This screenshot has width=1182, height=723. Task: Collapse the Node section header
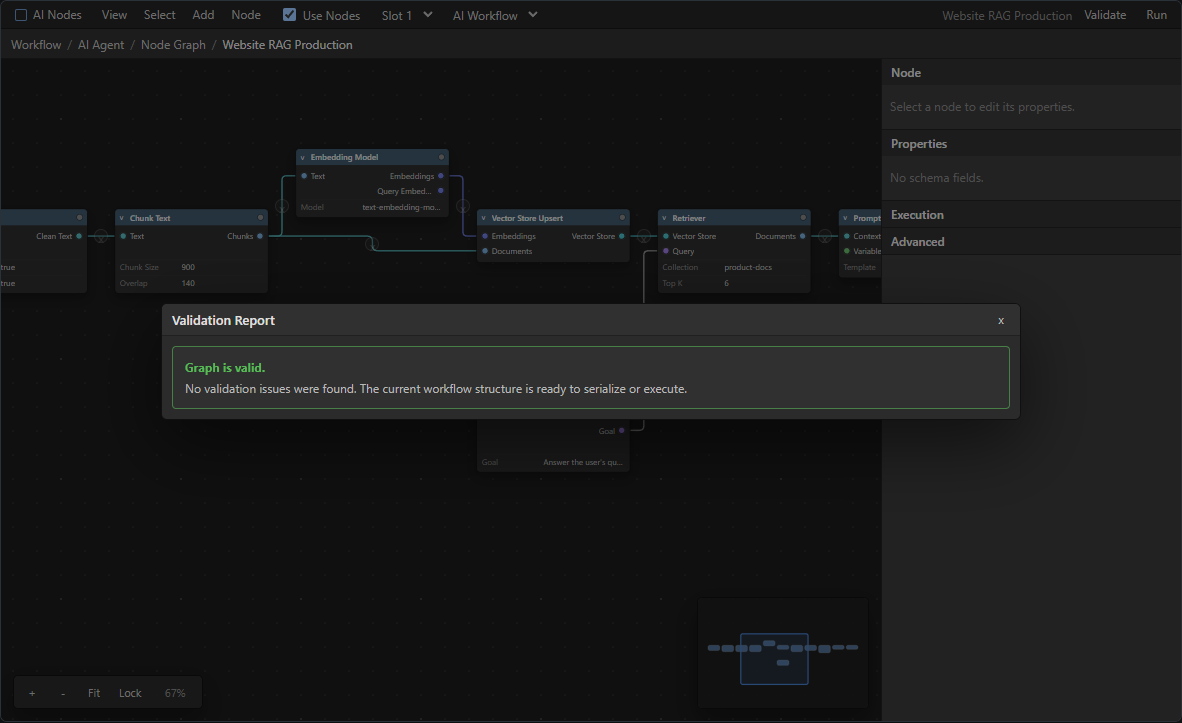click(1031, 72)
